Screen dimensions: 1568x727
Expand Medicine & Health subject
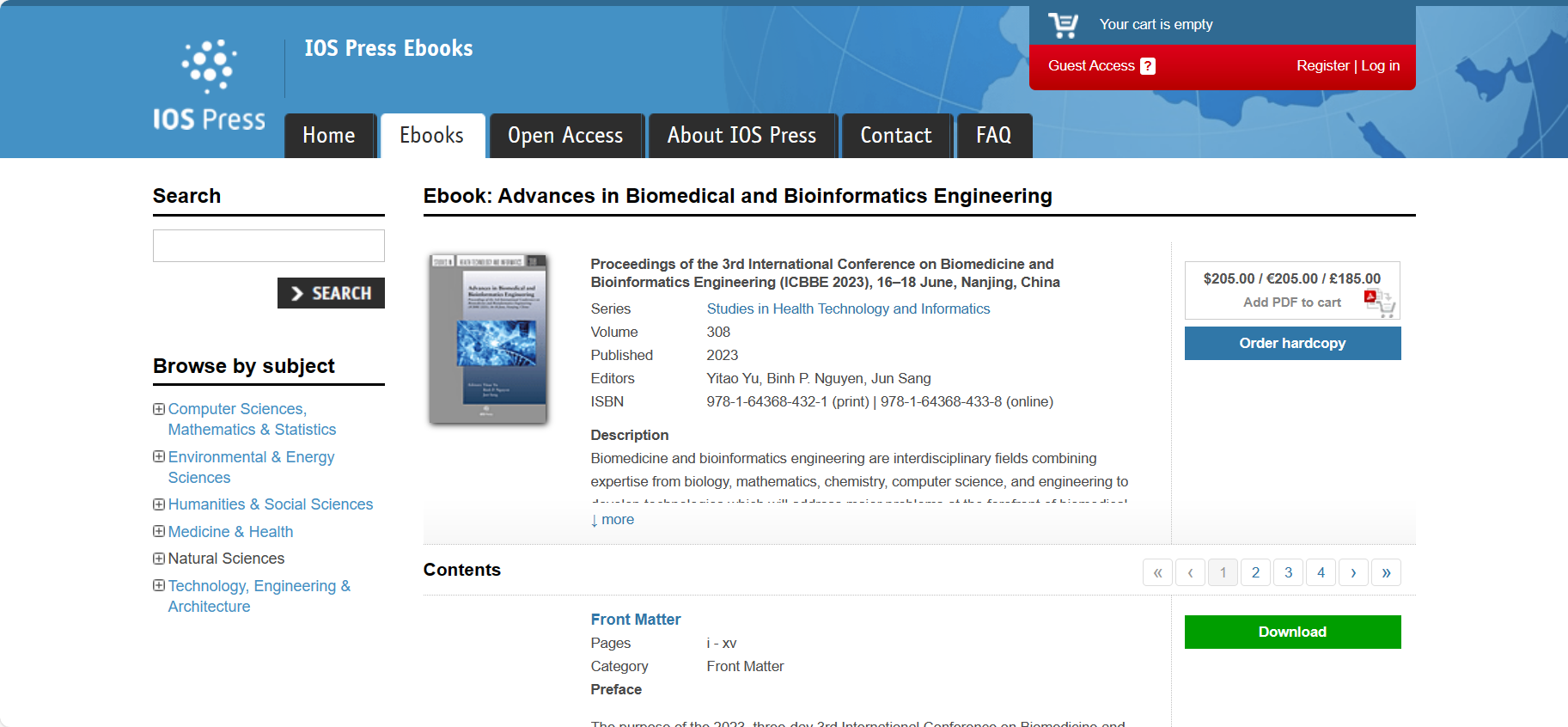pyautogui.click(x=159, y=531)
